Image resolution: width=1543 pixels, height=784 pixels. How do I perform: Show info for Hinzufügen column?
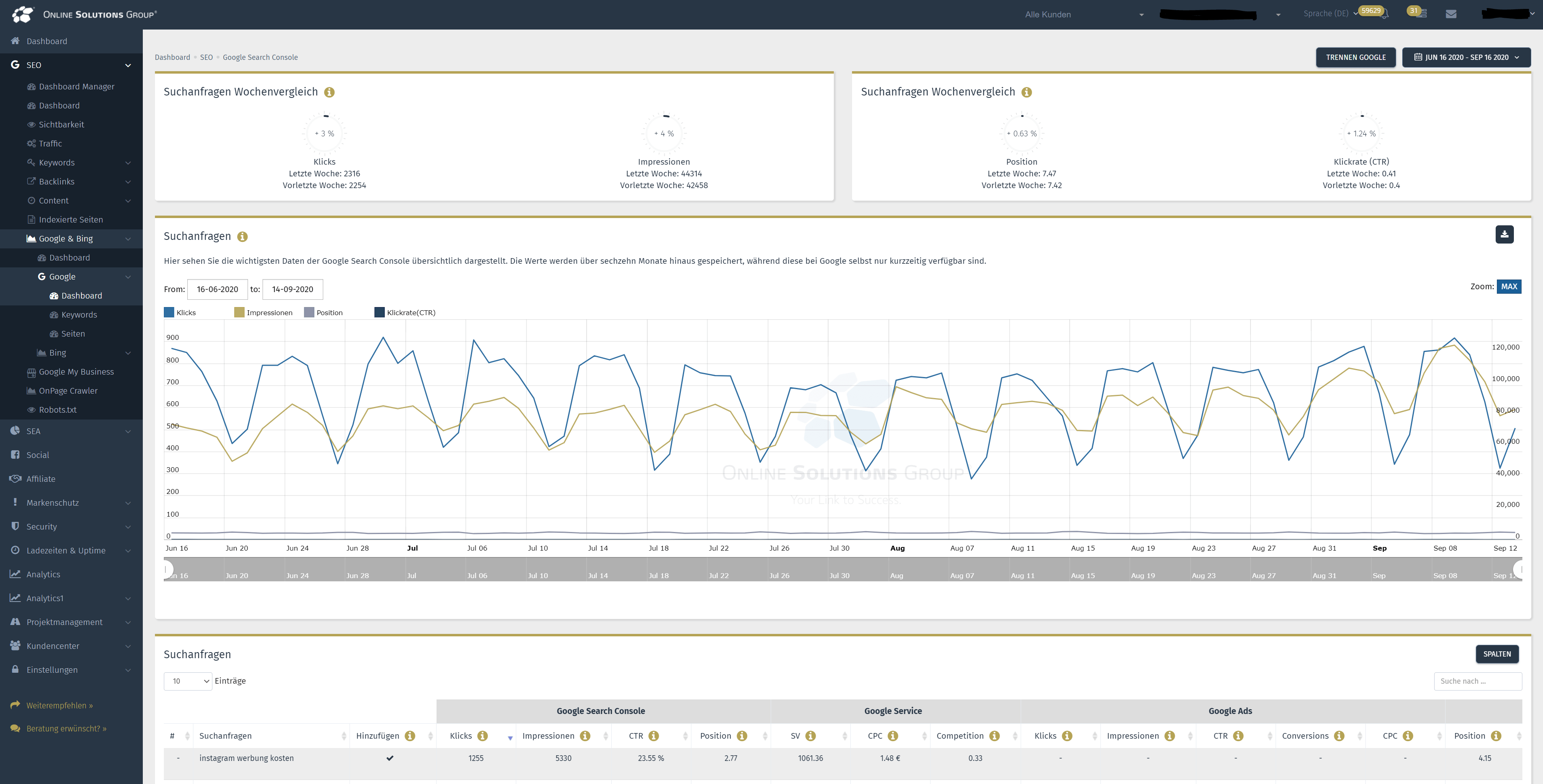coord(410,735)
